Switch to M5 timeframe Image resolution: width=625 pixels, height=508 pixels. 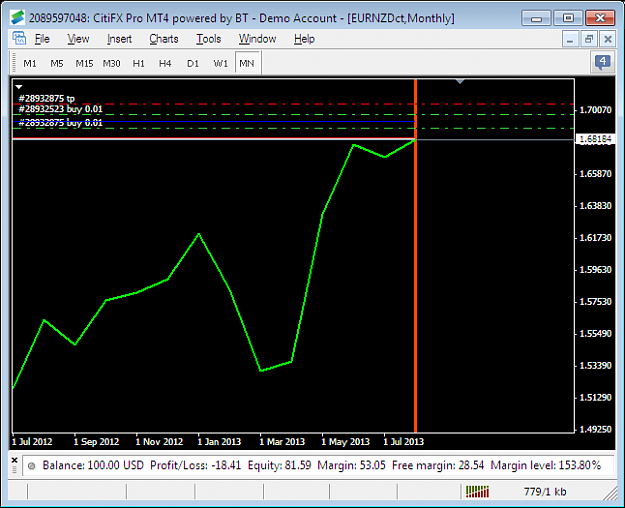[x=57, y=63]
